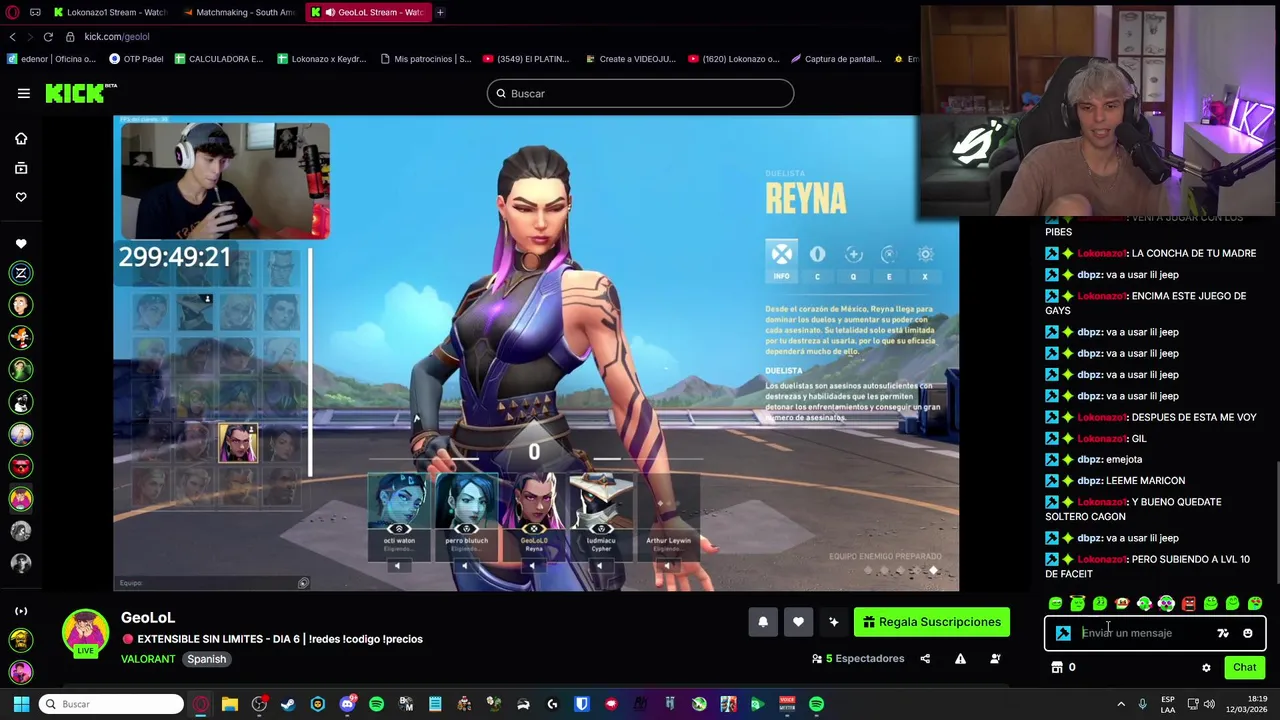Open first followed channel avatar under heart
1280x720 pixels.
pos(21,273)
